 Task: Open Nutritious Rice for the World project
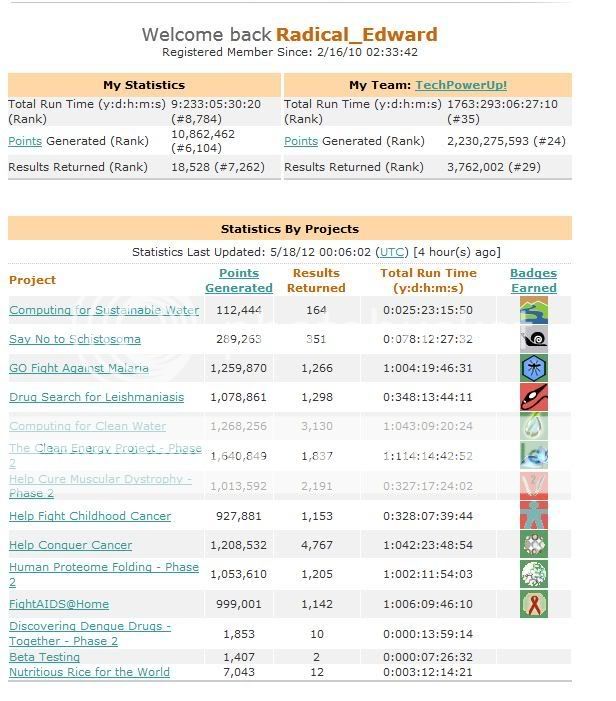(x=89, y=672)
